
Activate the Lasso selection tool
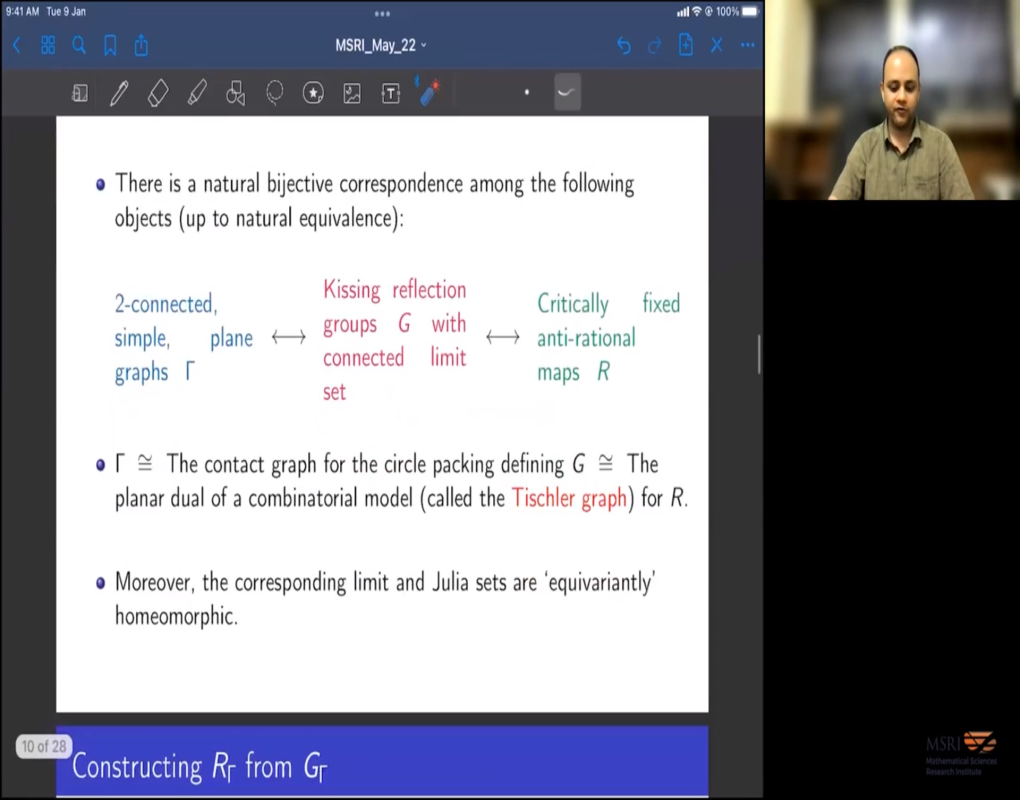274,93
